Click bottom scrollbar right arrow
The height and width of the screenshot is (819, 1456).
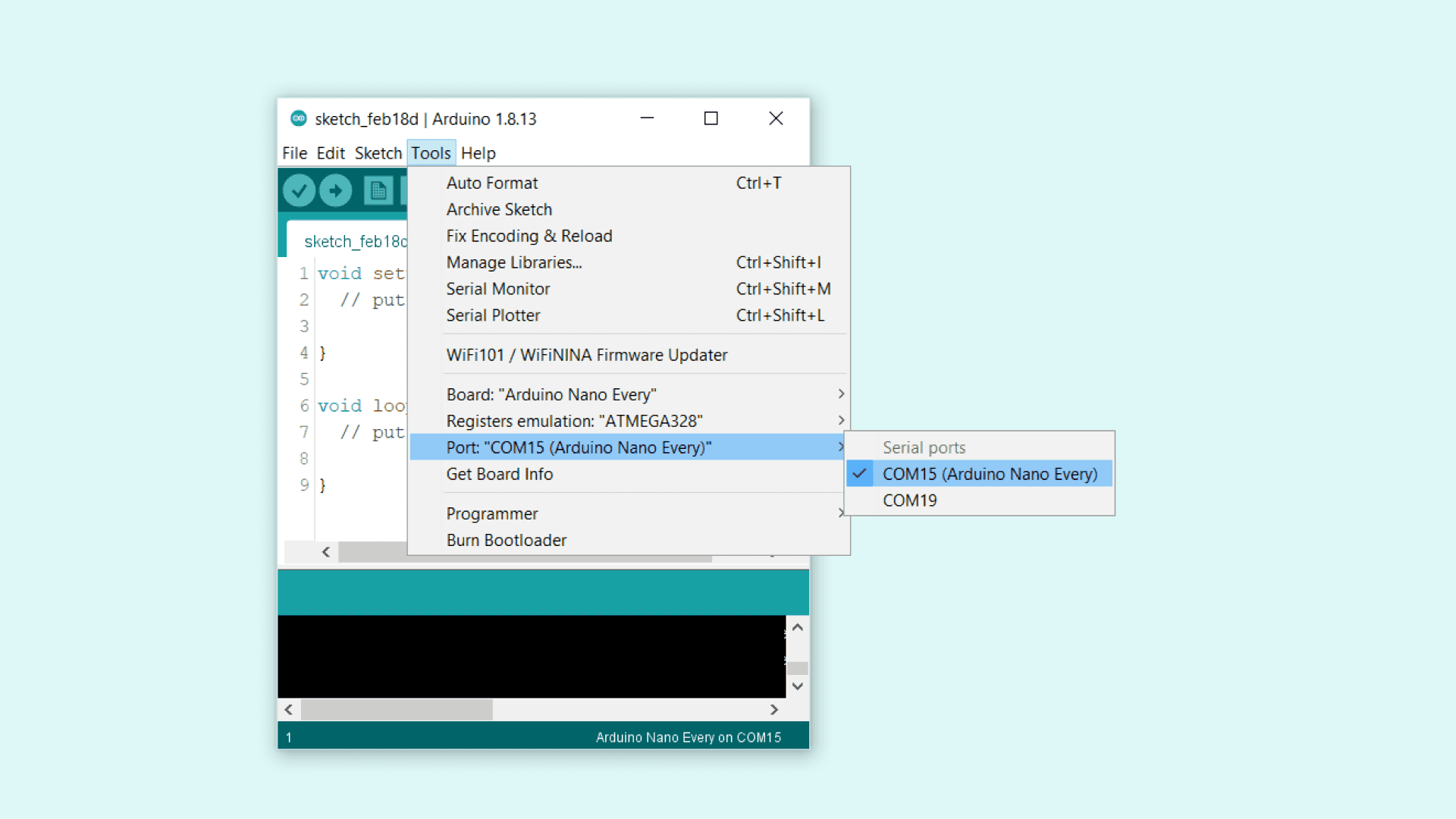coord(773,710)
